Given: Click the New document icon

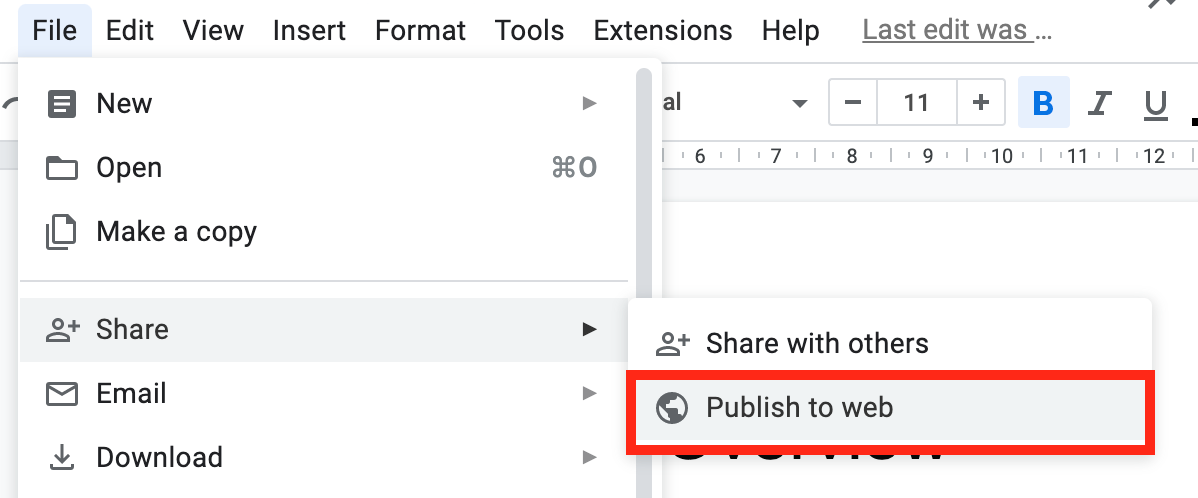Looking at the screenshot, I should 62,104.
